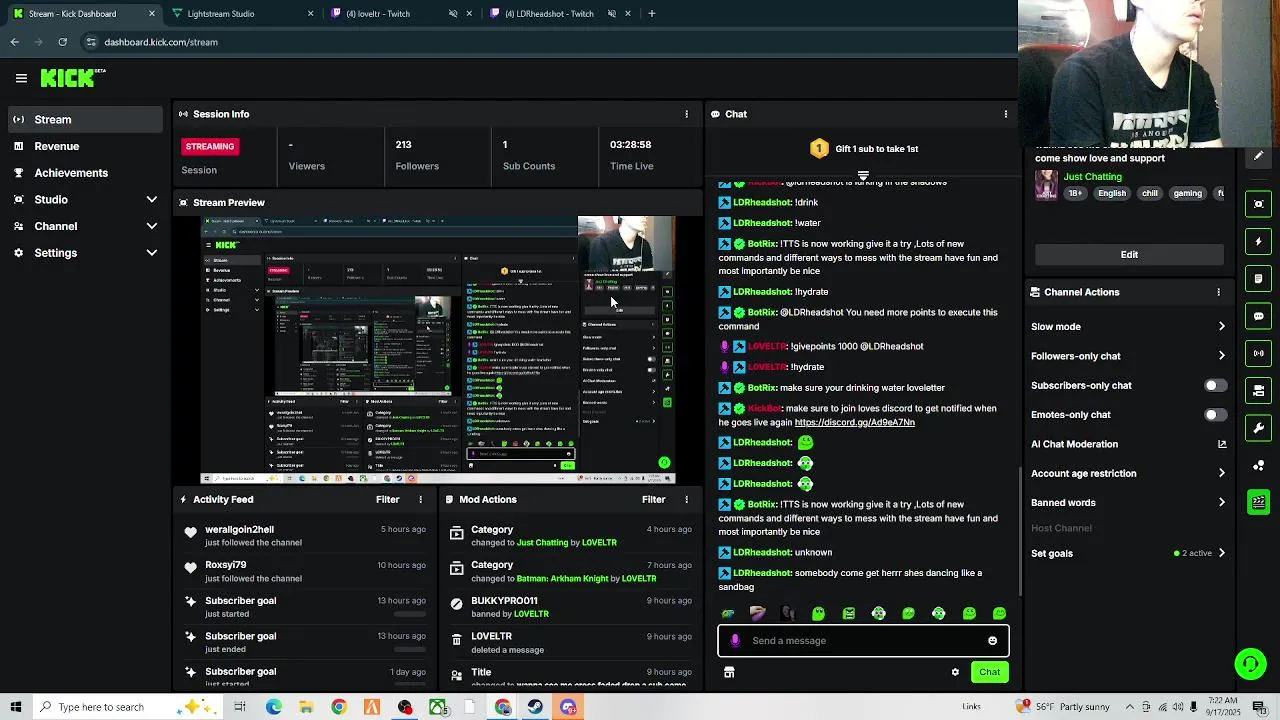Screen dimensions: 1280x720
Task: Open the lightning bolt quick actions icon
Action: [1258, 241]
